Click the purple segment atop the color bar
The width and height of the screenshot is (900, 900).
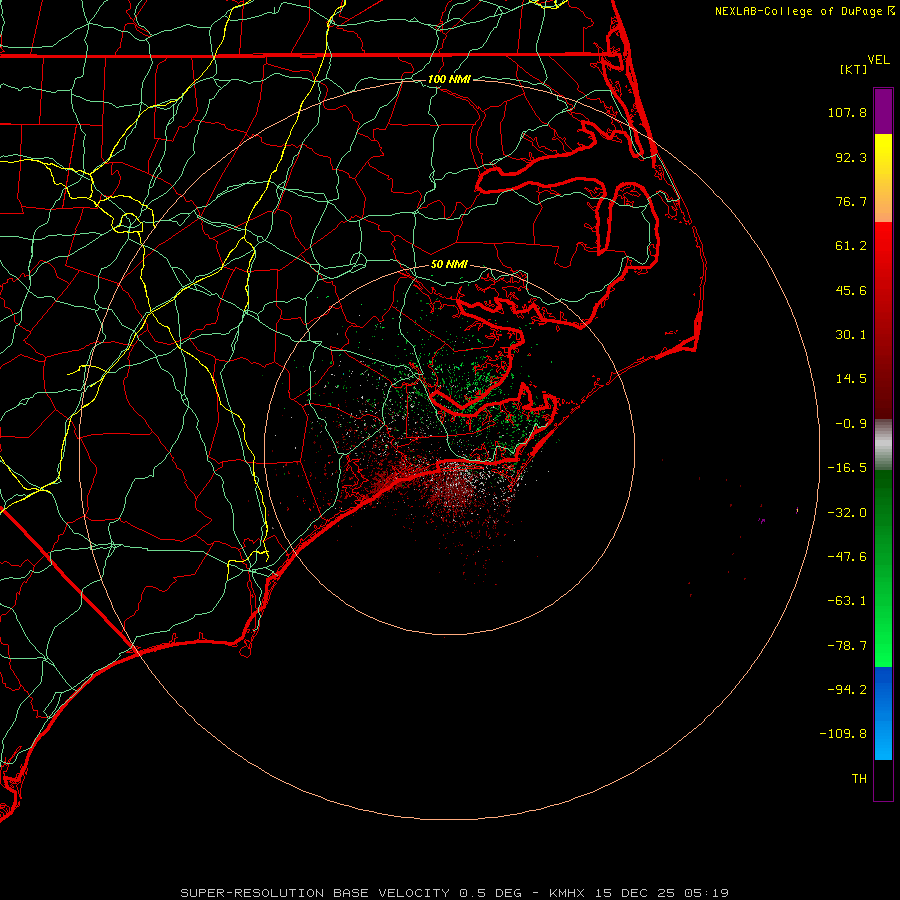tap(883, 111)
